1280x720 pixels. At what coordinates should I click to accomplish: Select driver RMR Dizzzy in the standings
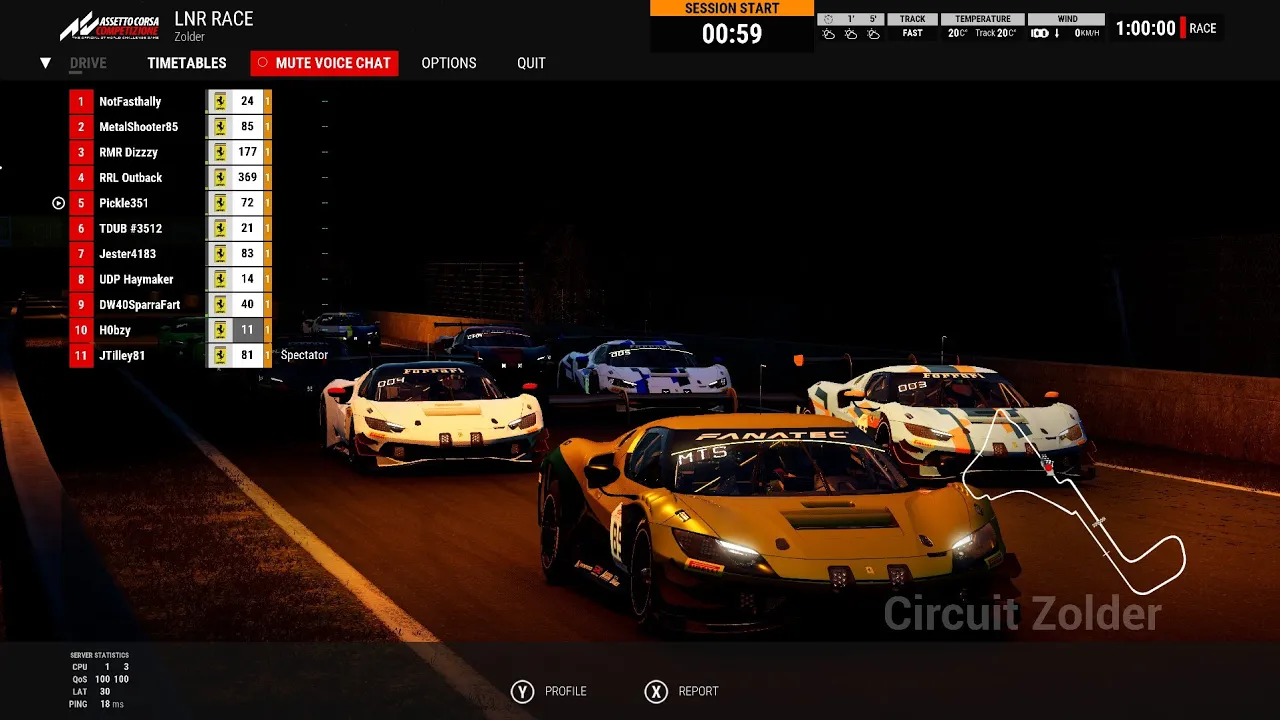pos(128,152)
